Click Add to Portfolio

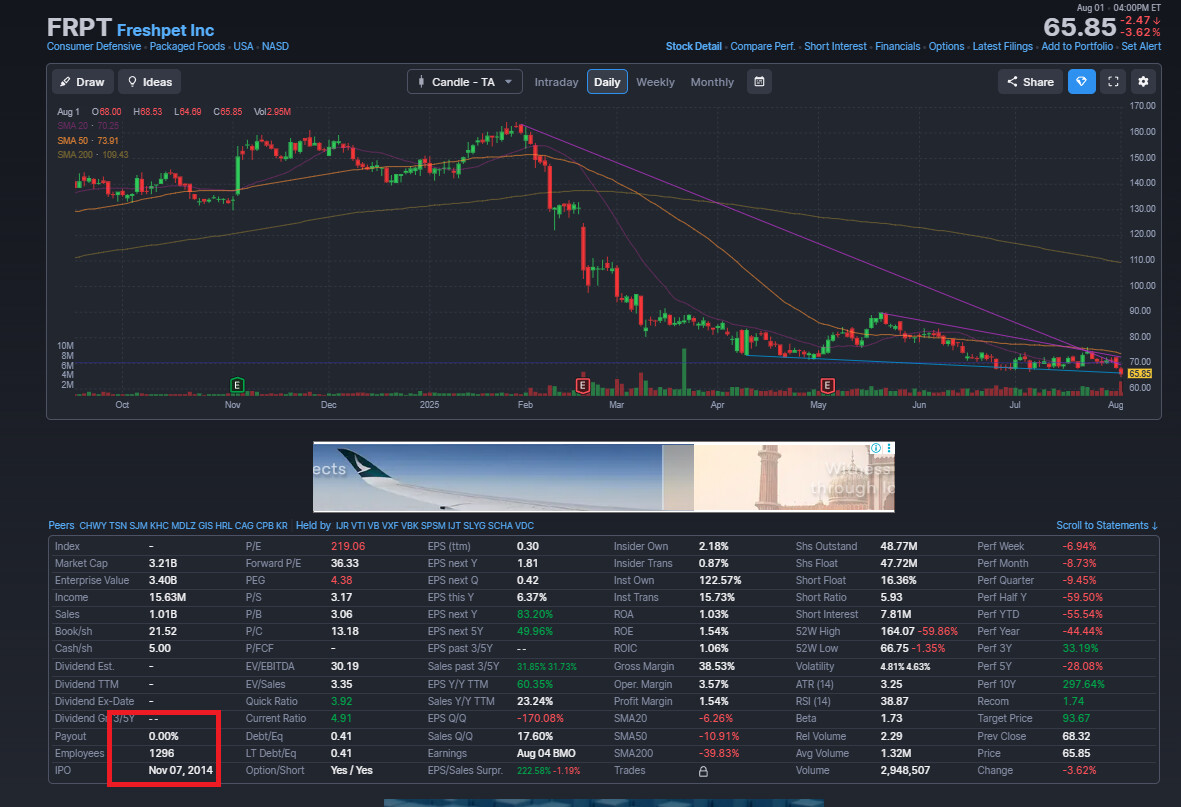pos(1077,47)
